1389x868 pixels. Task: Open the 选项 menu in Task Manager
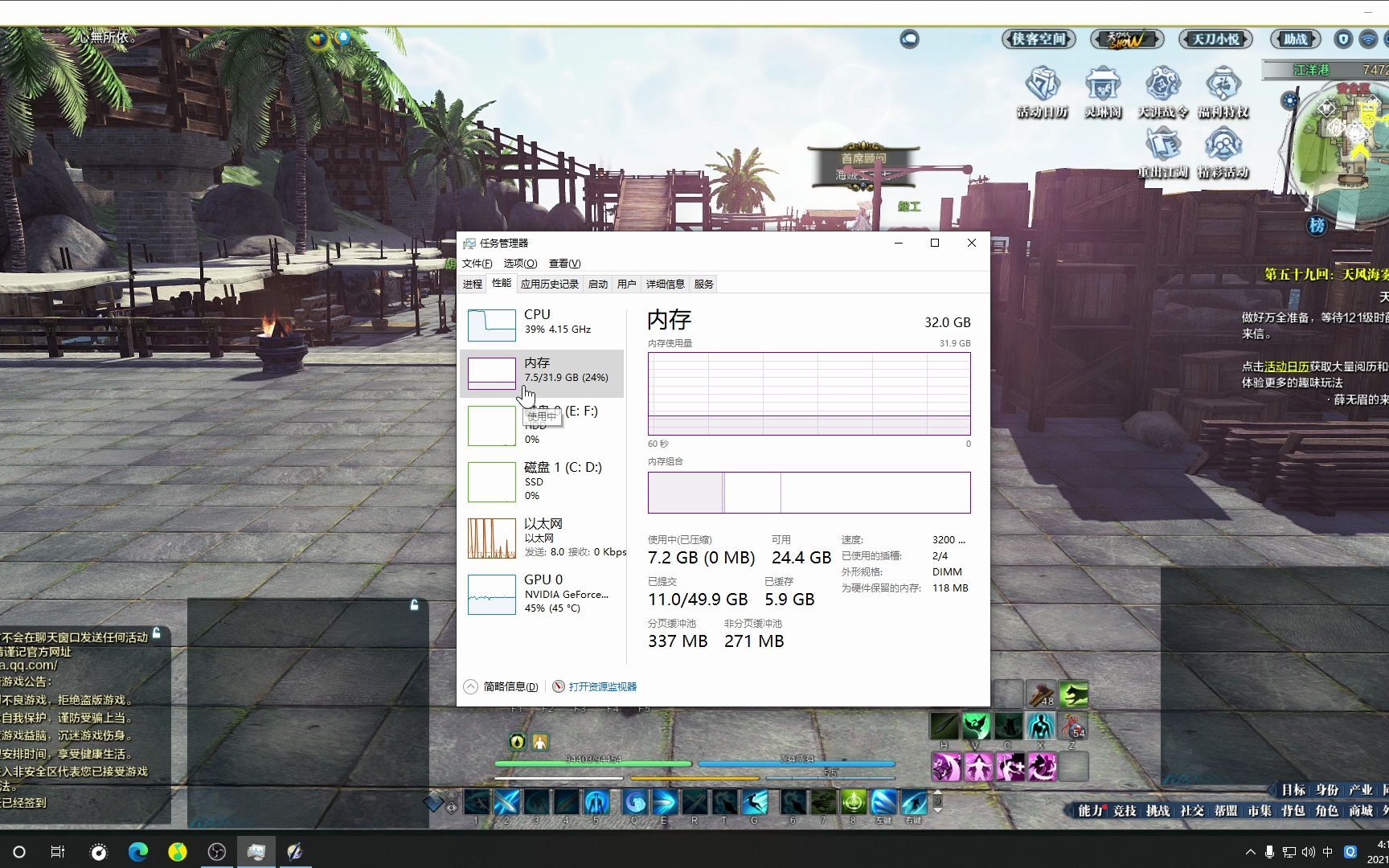(x=520, y=264)
